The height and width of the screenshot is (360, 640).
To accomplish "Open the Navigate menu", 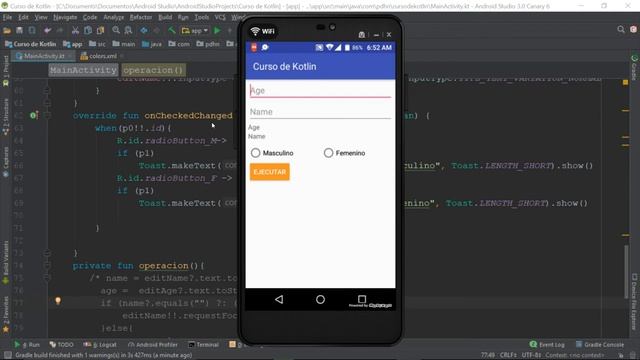I will pyautogui.click(x=65, y=17).
